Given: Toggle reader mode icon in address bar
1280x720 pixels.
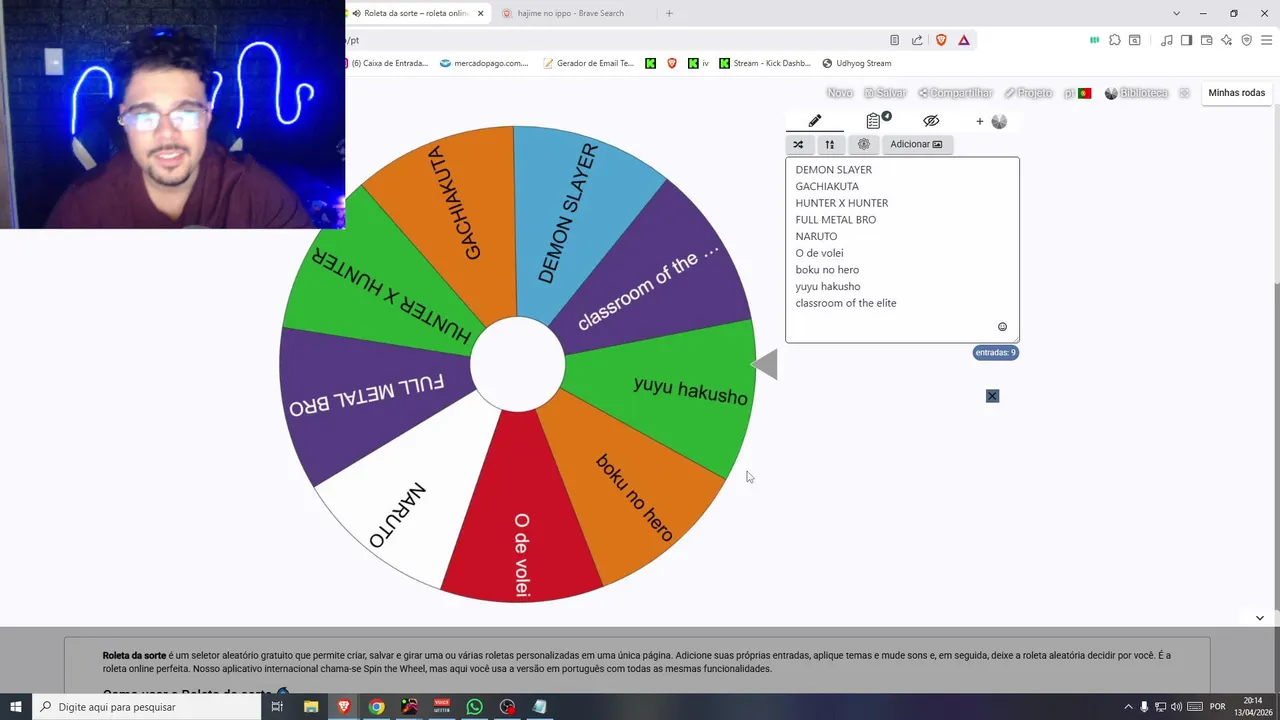Looking at the screenshot, I should [894, 40].
